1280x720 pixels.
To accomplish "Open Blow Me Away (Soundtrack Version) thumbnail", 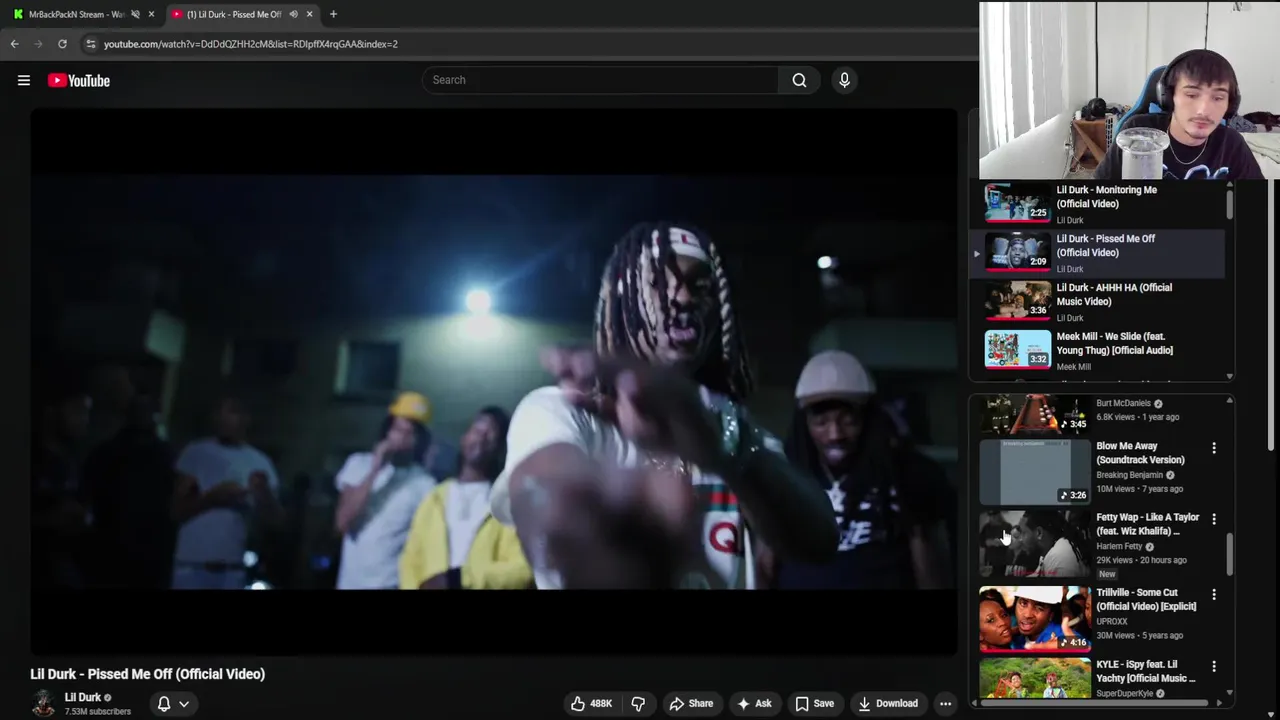I will point(1035,471).
